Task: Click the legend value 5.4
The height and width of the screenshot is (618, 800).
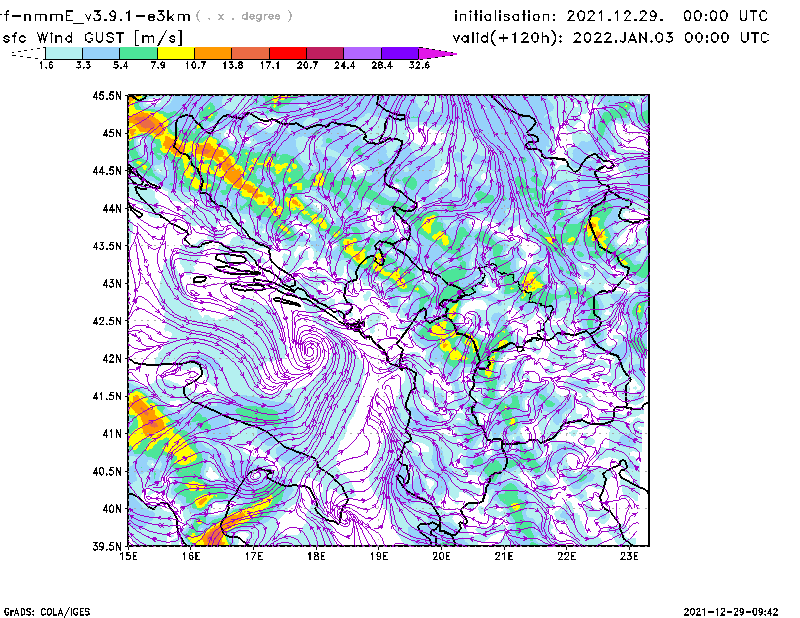Action: pos(120,65)
